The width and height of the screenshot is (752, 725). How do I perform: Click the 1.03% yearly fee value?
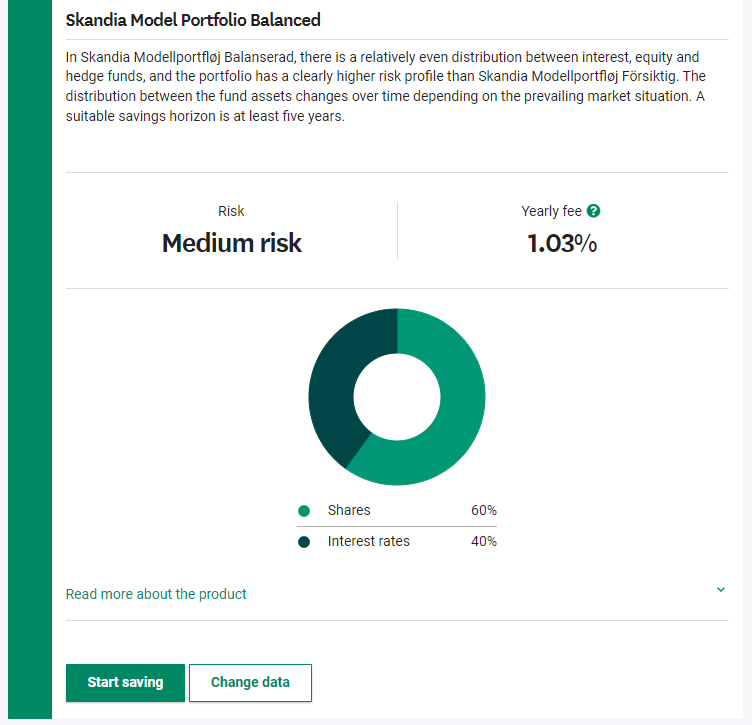[562, 243]
